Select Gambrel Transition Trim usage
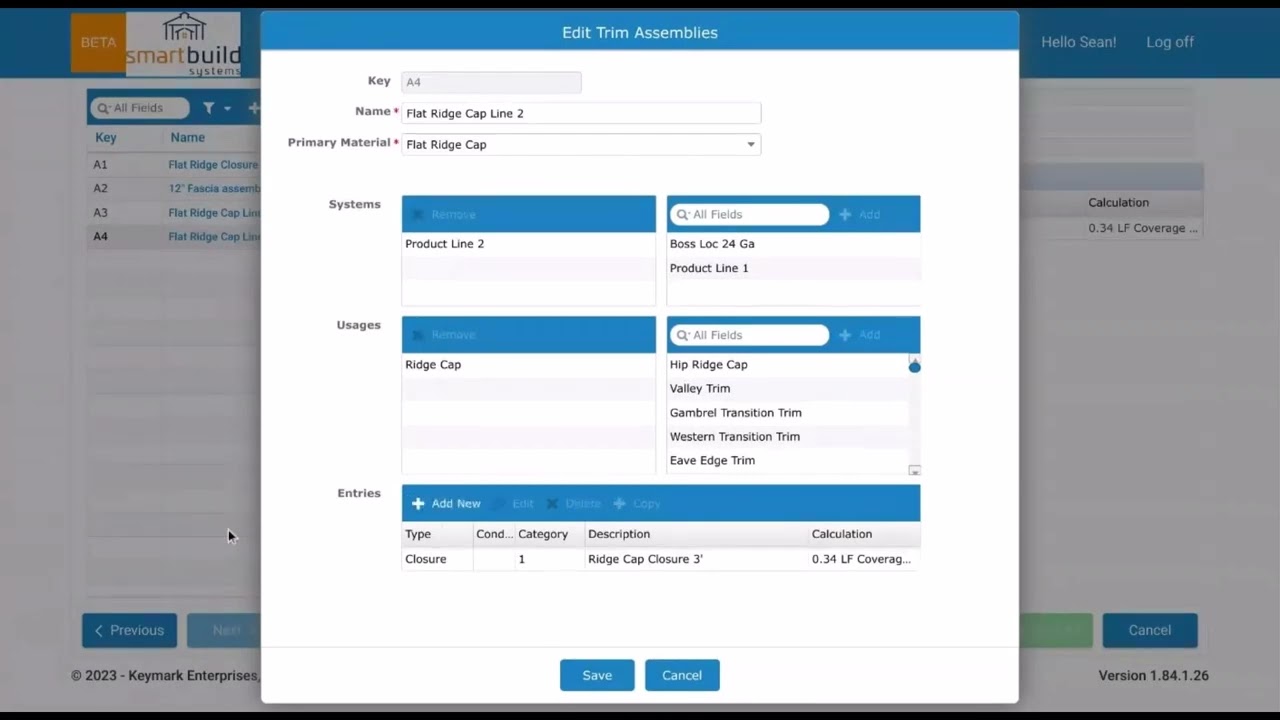This screenshot has width=1280, height=720. (788, 413)
